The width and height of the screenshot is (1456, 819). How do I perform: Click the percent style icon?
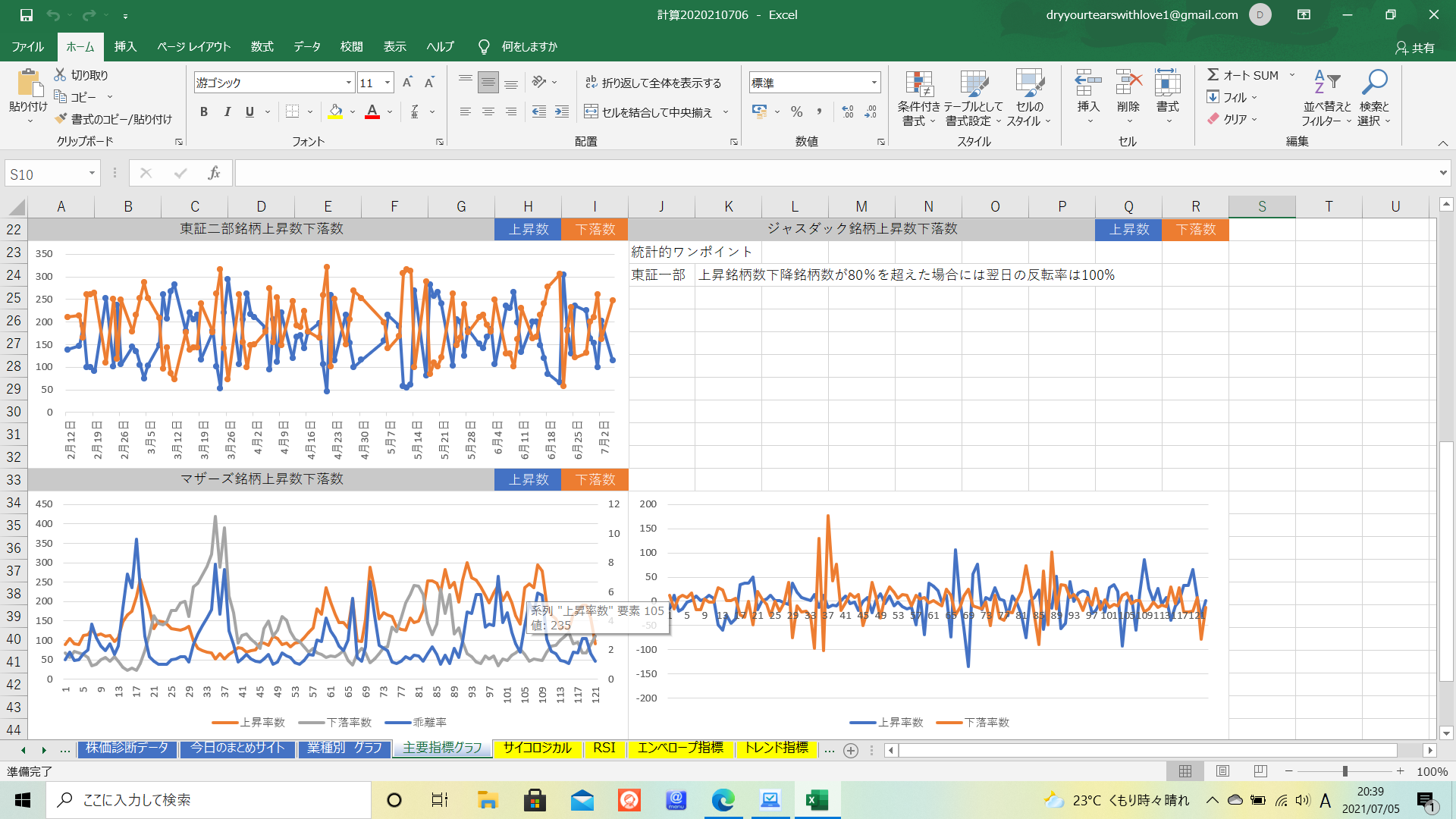(x=796, y=112)
